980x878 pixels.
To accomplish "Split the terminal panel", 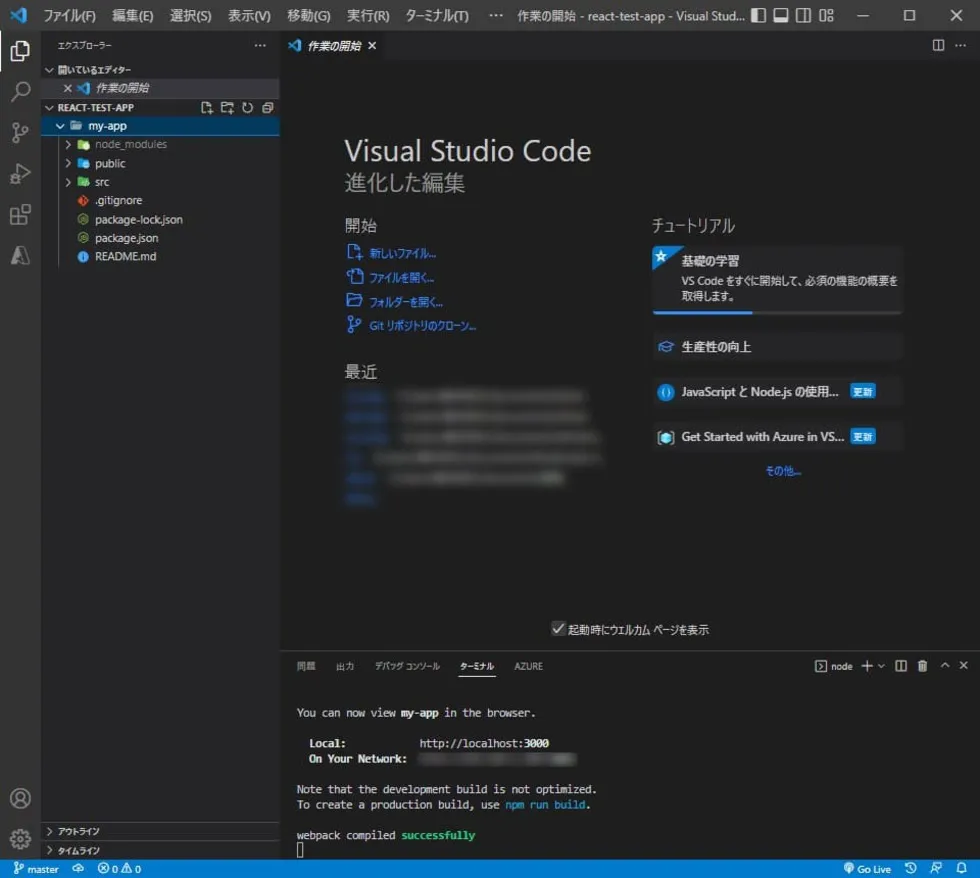I will coord(901,666).
